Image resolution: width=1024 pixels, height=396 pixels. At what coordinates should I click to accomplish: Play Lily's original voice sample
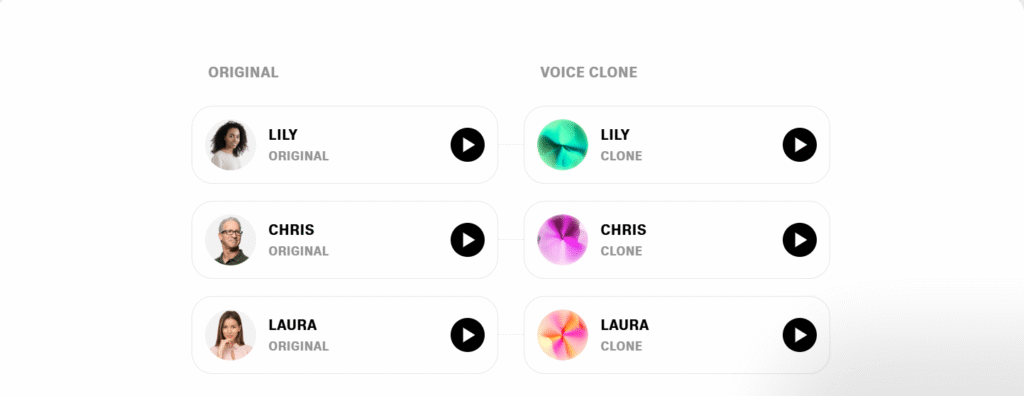pyautogui.click(x=468, y=144)
